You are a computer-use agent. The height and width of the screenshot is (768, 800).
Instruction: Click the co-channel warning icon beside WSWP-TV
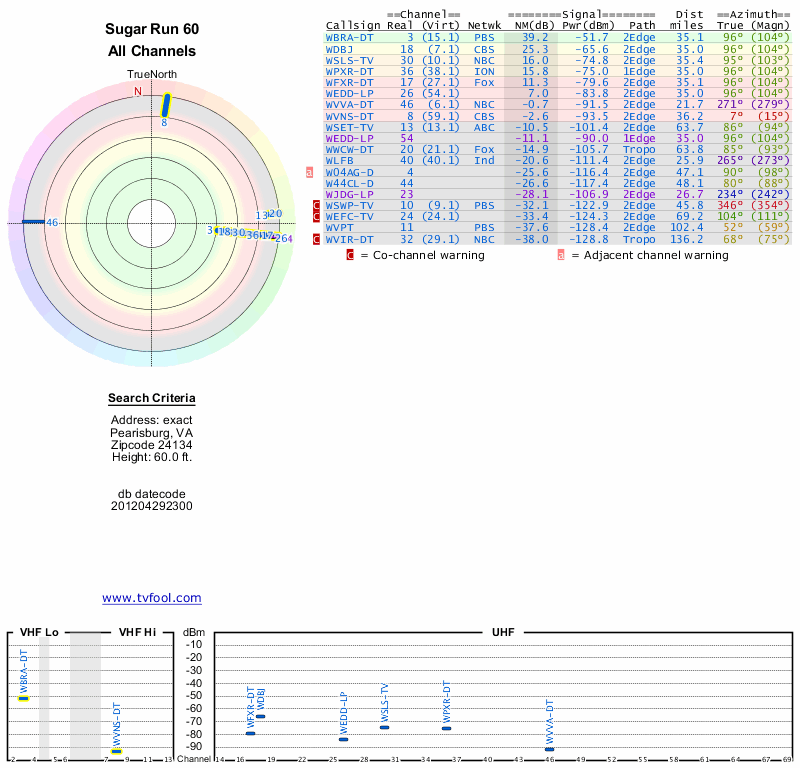click(x=316, y=205)
